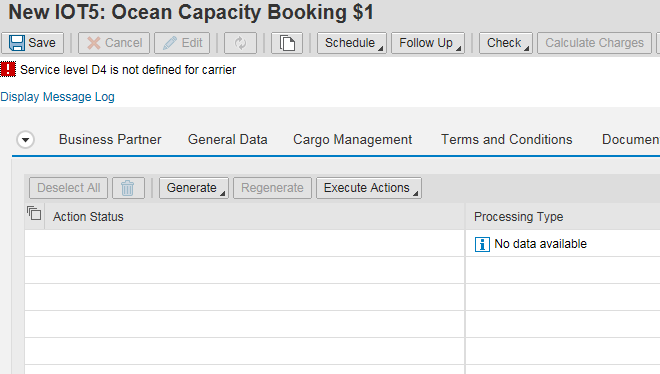Image resolution: width=660 pixels, height=374 pixels.
Task: Click the Edit button with pencil icon
Action: point(182,43)
